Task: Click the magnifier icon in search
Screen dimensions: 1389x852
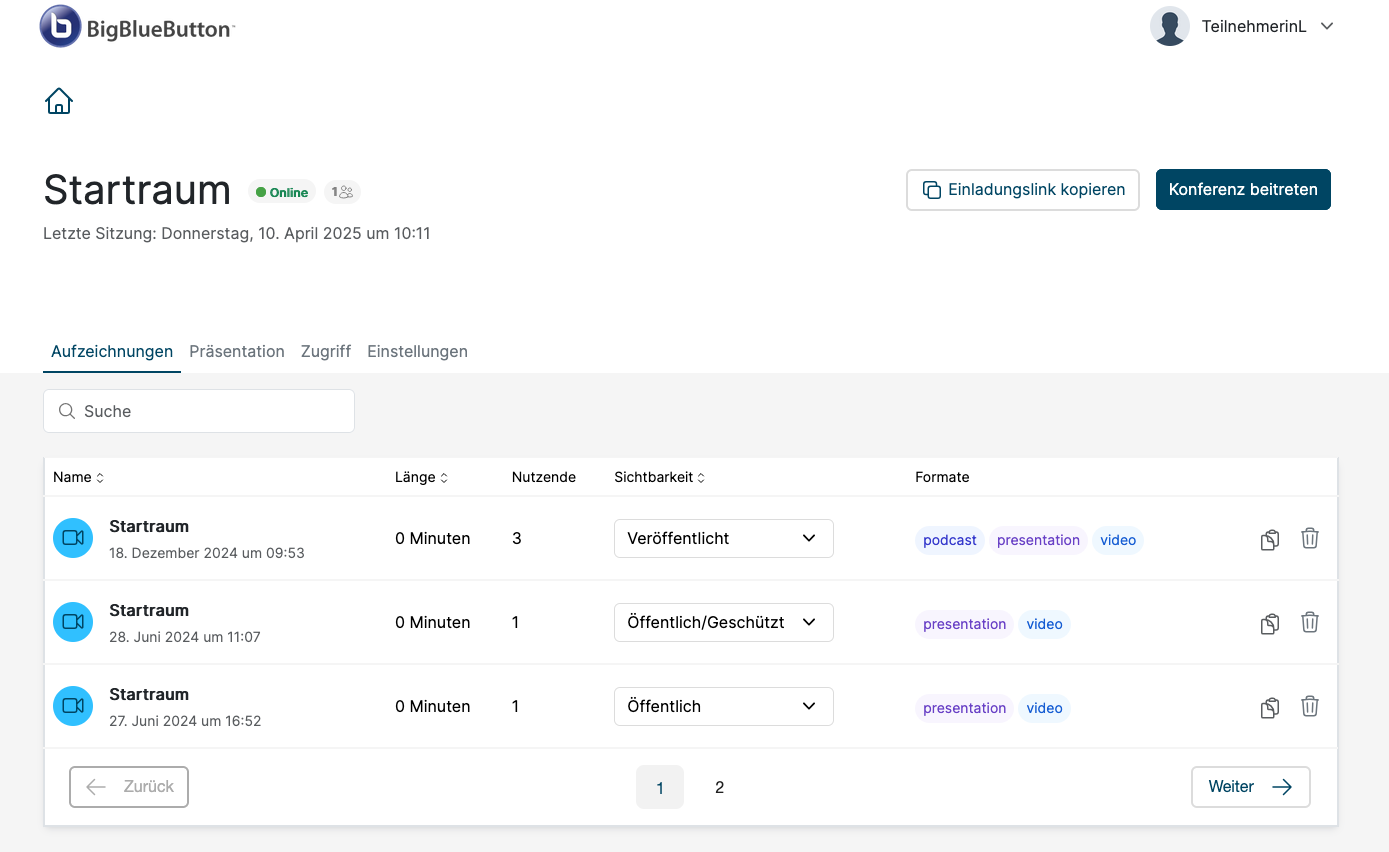Action: [67, 411]
